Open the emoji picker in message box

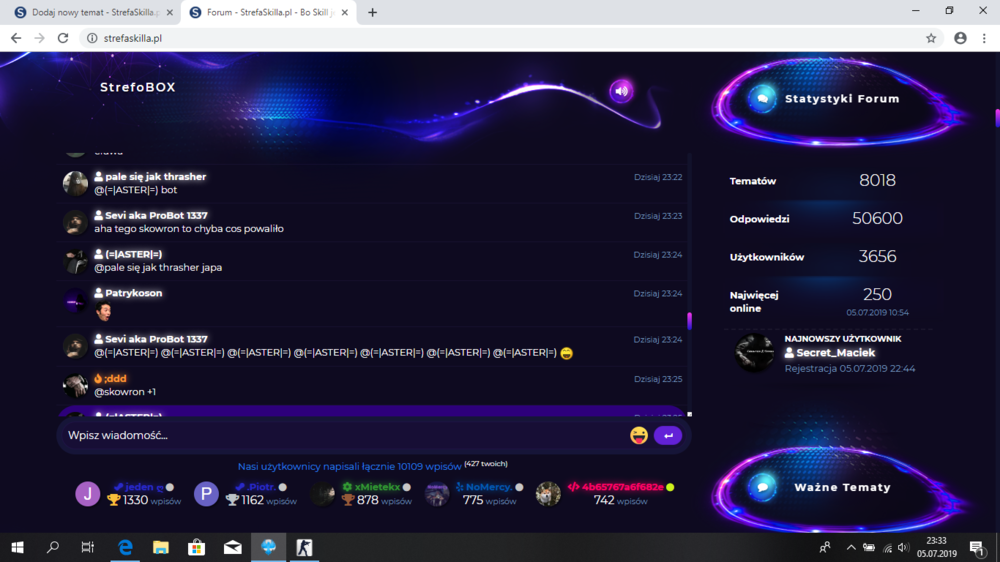coord(638,436)
